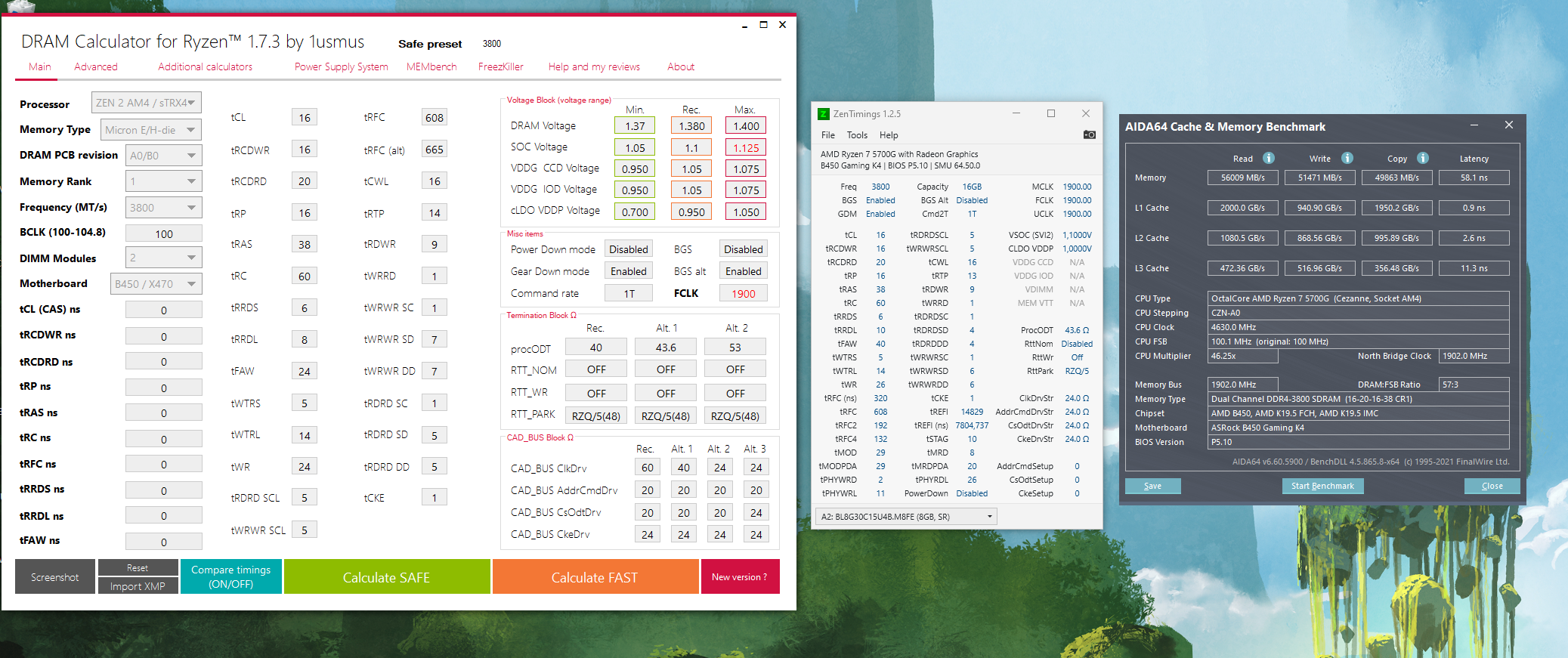The height and width of the screenshot is (658, 1568).
Task: Open the DRAM PCB revision dropdown
Action: click(x=163, y=156)
